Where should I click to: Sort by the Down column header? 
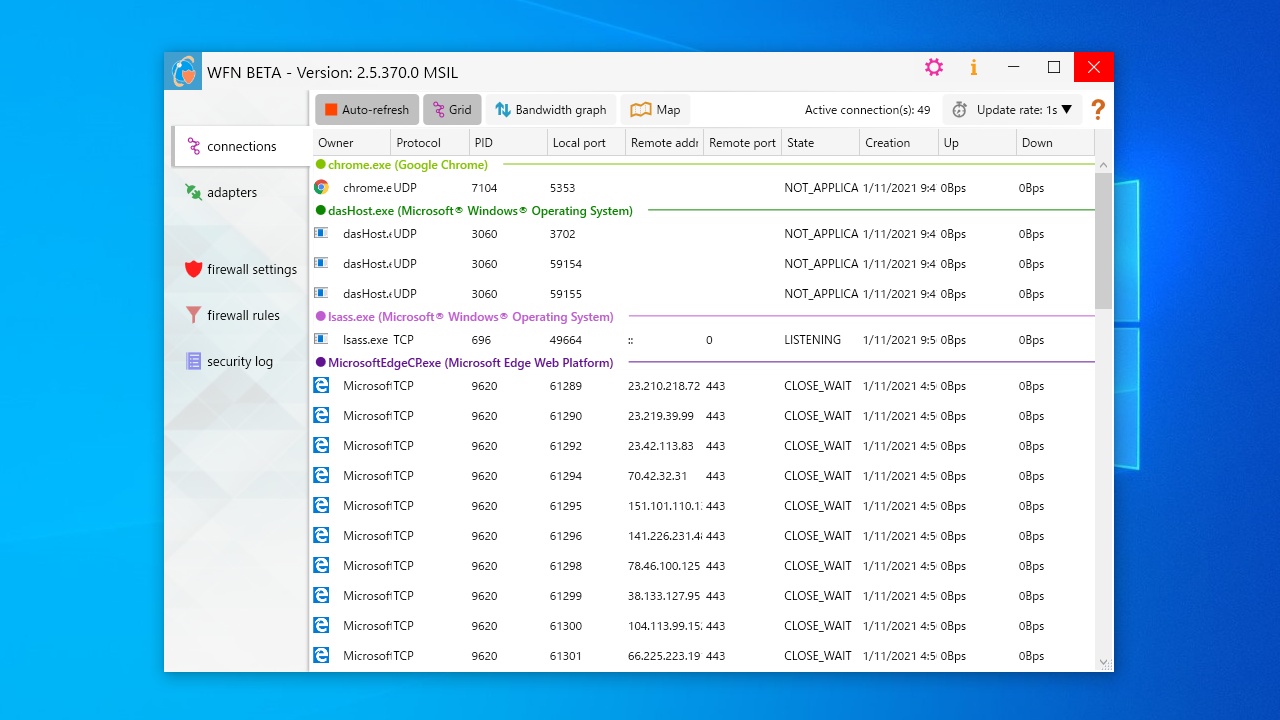1054,143
